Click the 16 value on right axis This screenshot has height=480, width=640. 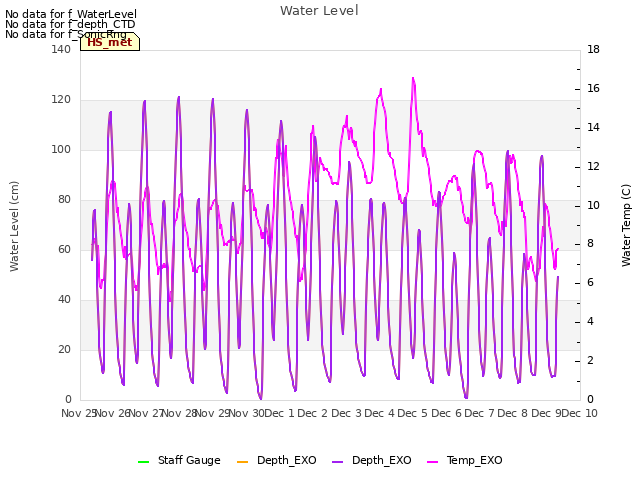593,89
